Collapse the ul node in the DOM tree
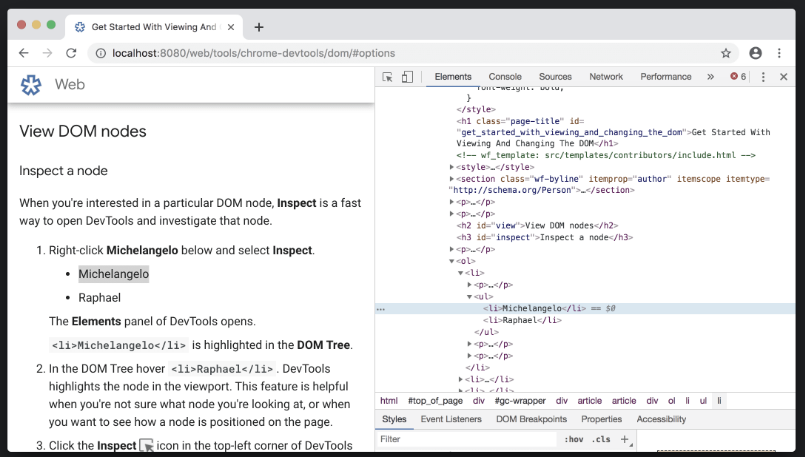Screen dimensions: 805x457 pos(469,296)
